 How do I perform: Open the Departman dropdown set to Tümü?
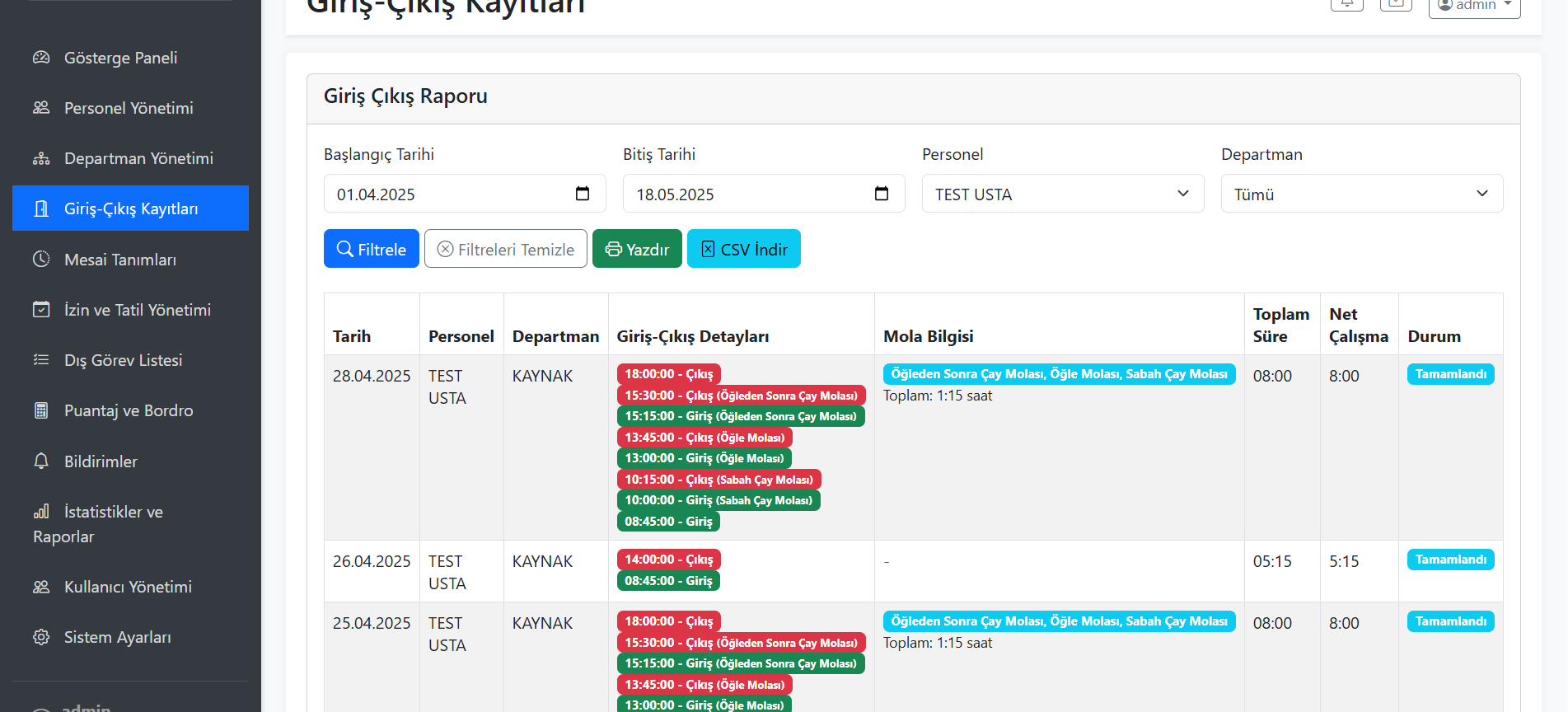click(x=1361, y=194)
